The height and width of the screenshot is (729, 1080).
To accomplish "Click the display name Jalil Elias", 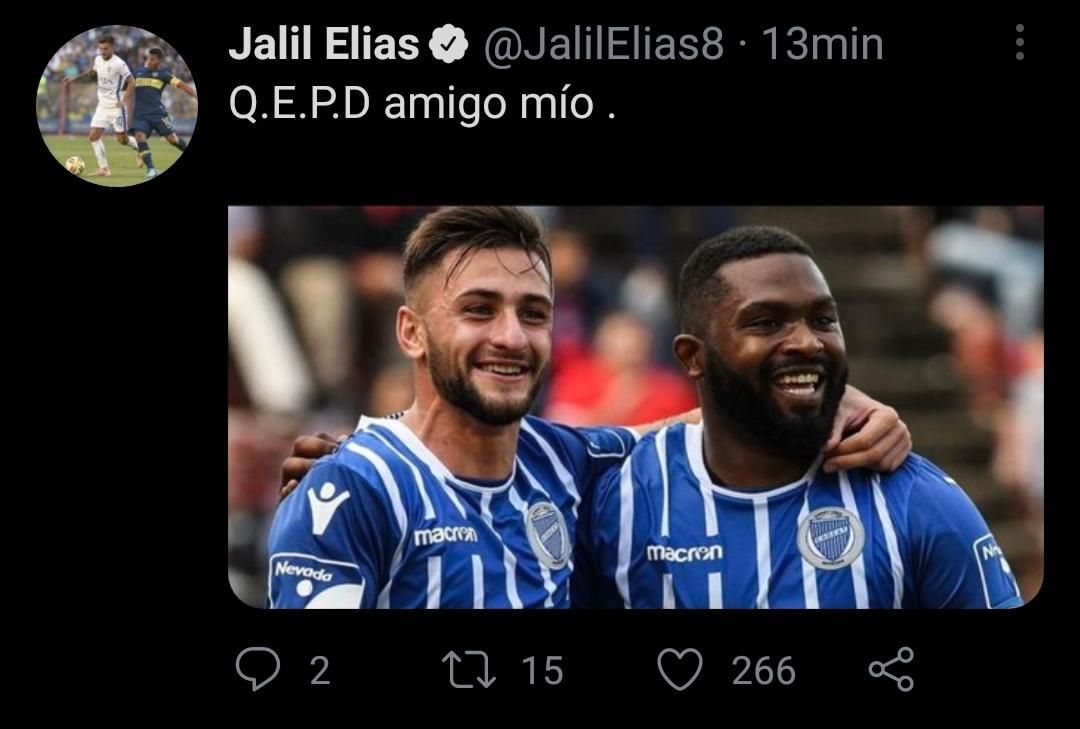I will [x=324, y=44].
